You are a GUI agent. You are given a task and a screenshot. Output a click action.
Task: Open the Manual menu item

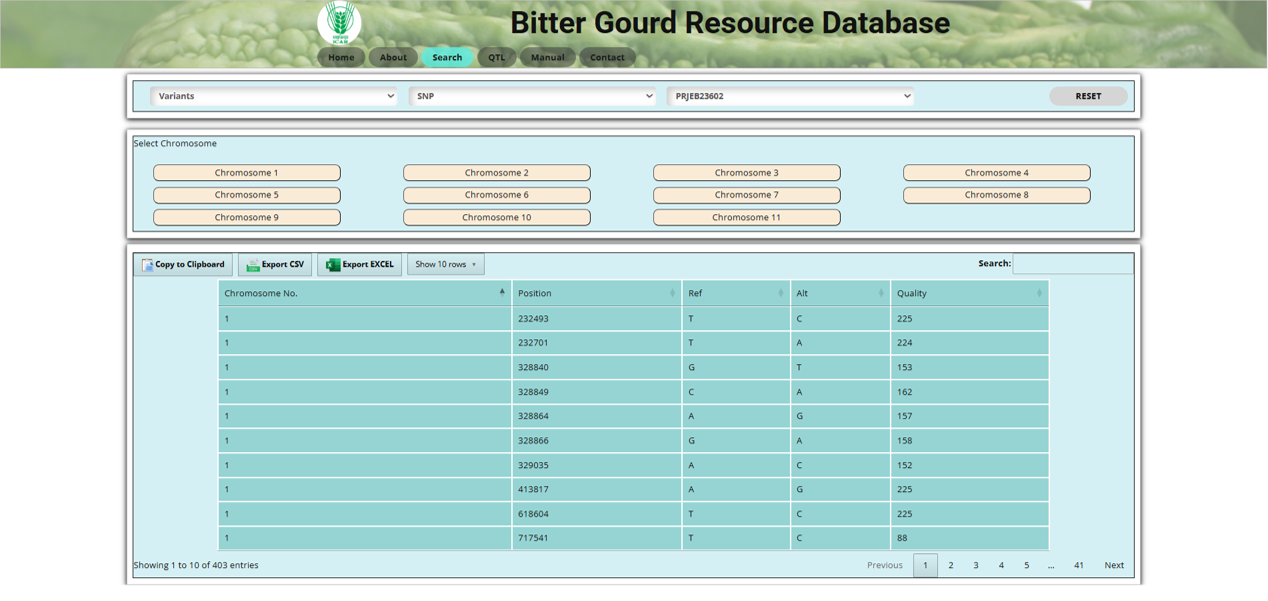coord(547,58)
